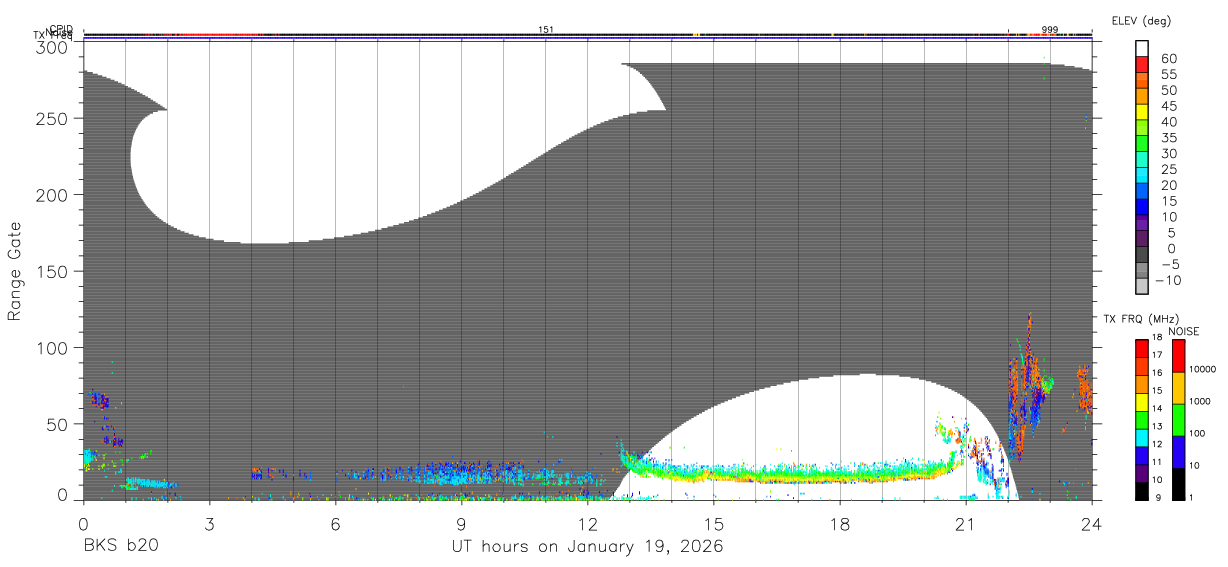
Task: Click the rainbow echo band at 15 UT
Action: coord(713,471)
